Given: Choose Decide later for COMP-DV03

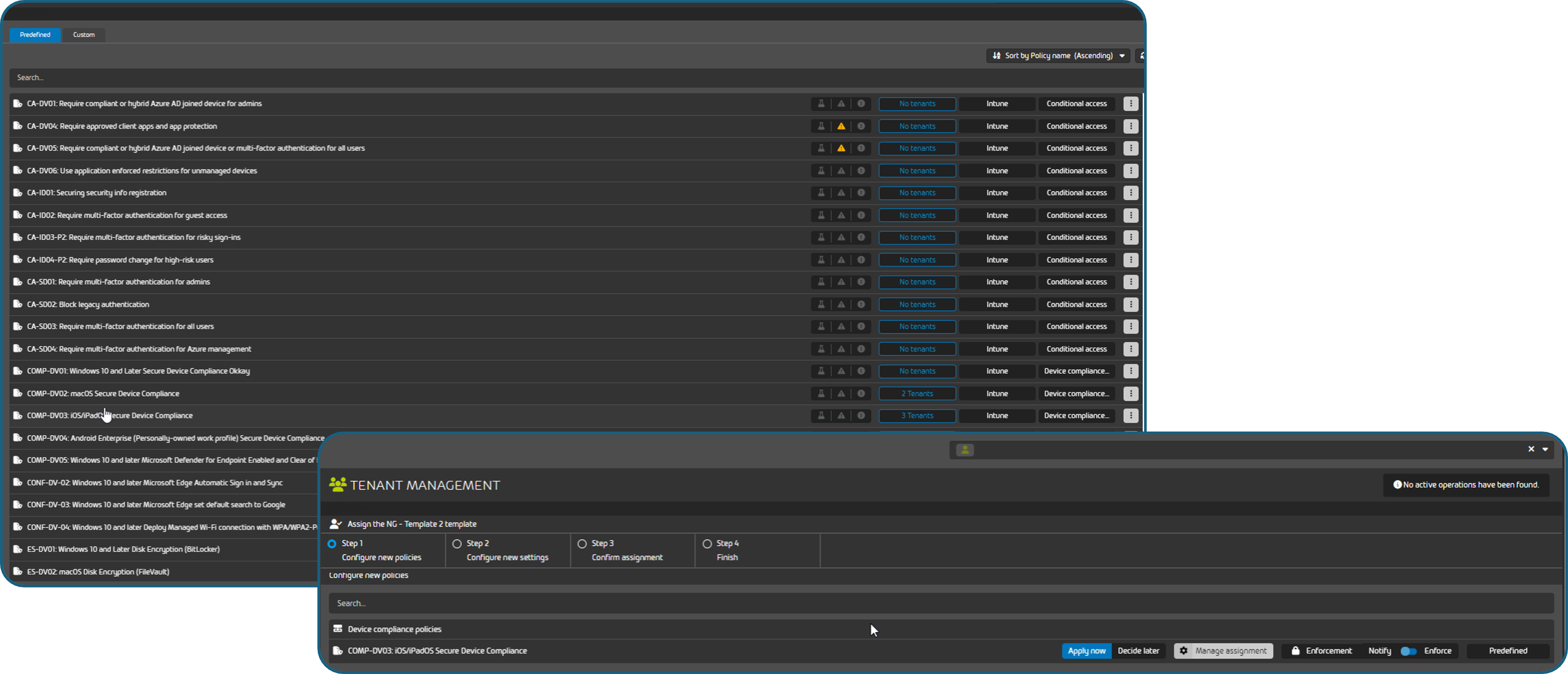Looking at the screenshot, I should point(1138,651).
